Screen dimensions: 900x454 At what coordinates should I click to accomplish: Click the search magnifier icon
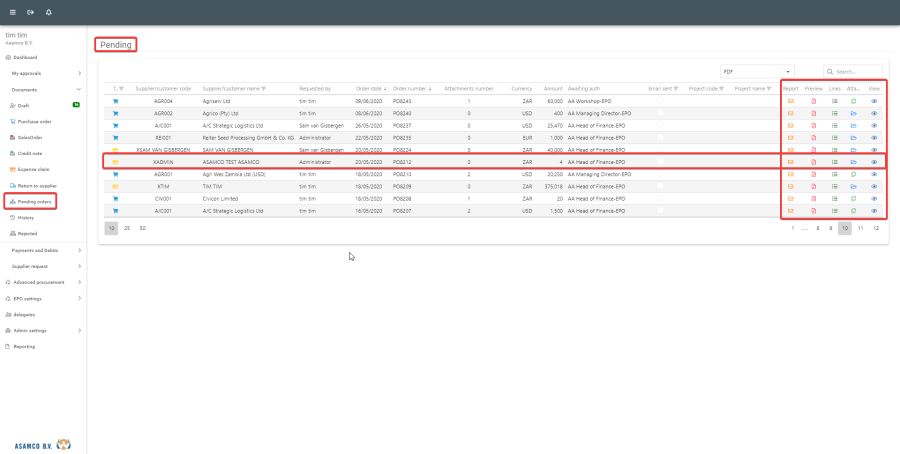[831, 72]
